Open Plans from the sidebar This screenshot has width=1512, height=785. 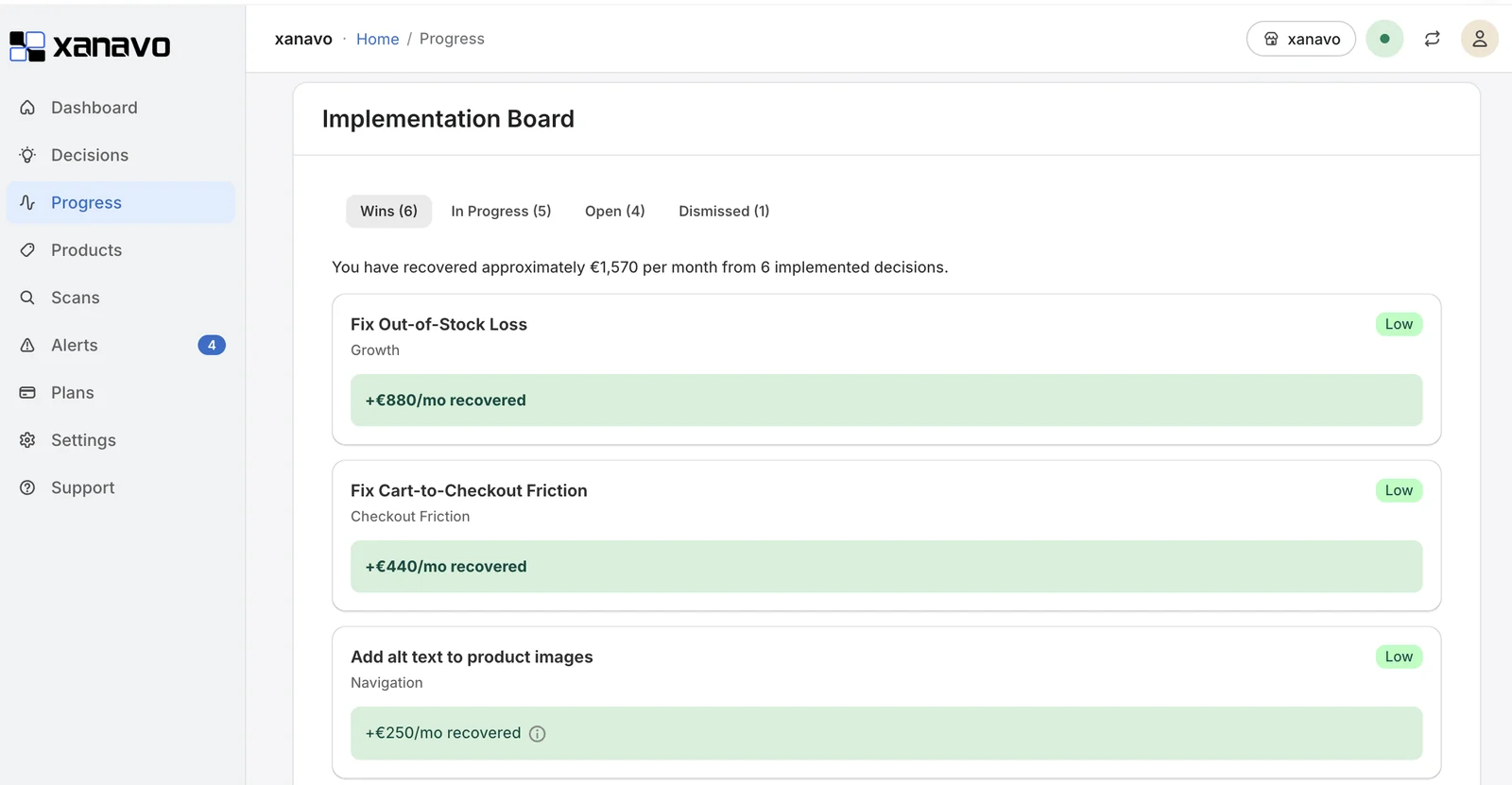(x=121, y=392)
